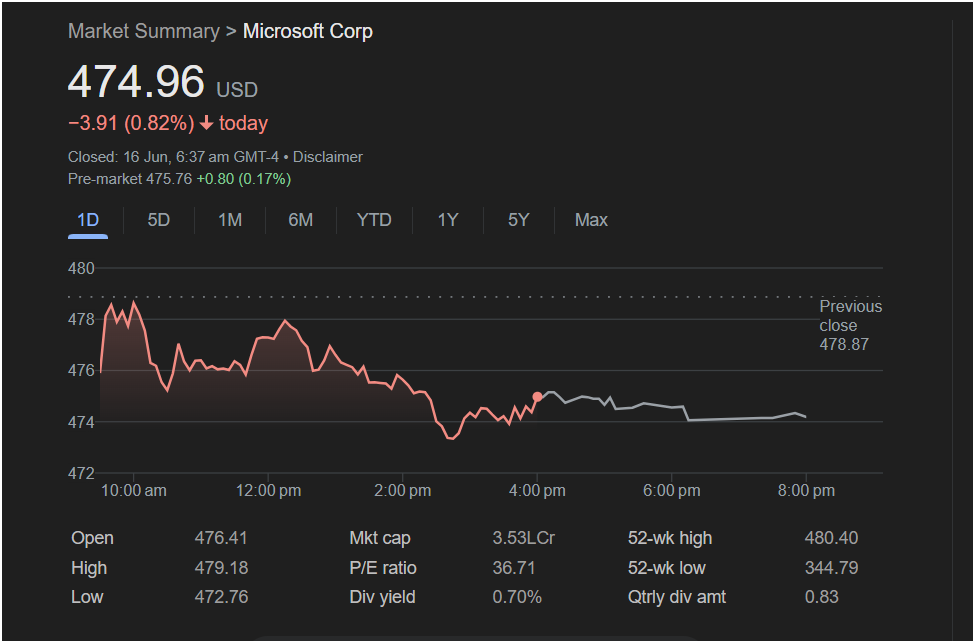Click the 2:00 pm time axis label
This screenshot has height=643, width=975.
[402, 491]
